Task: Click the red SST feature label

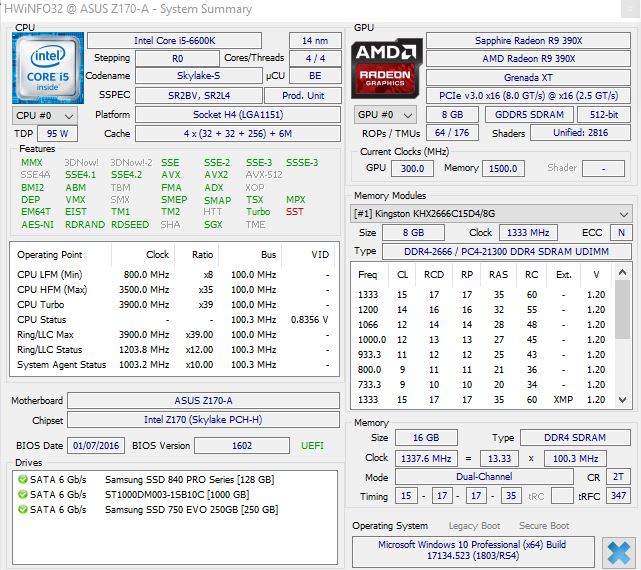Action: coord(295,212)
